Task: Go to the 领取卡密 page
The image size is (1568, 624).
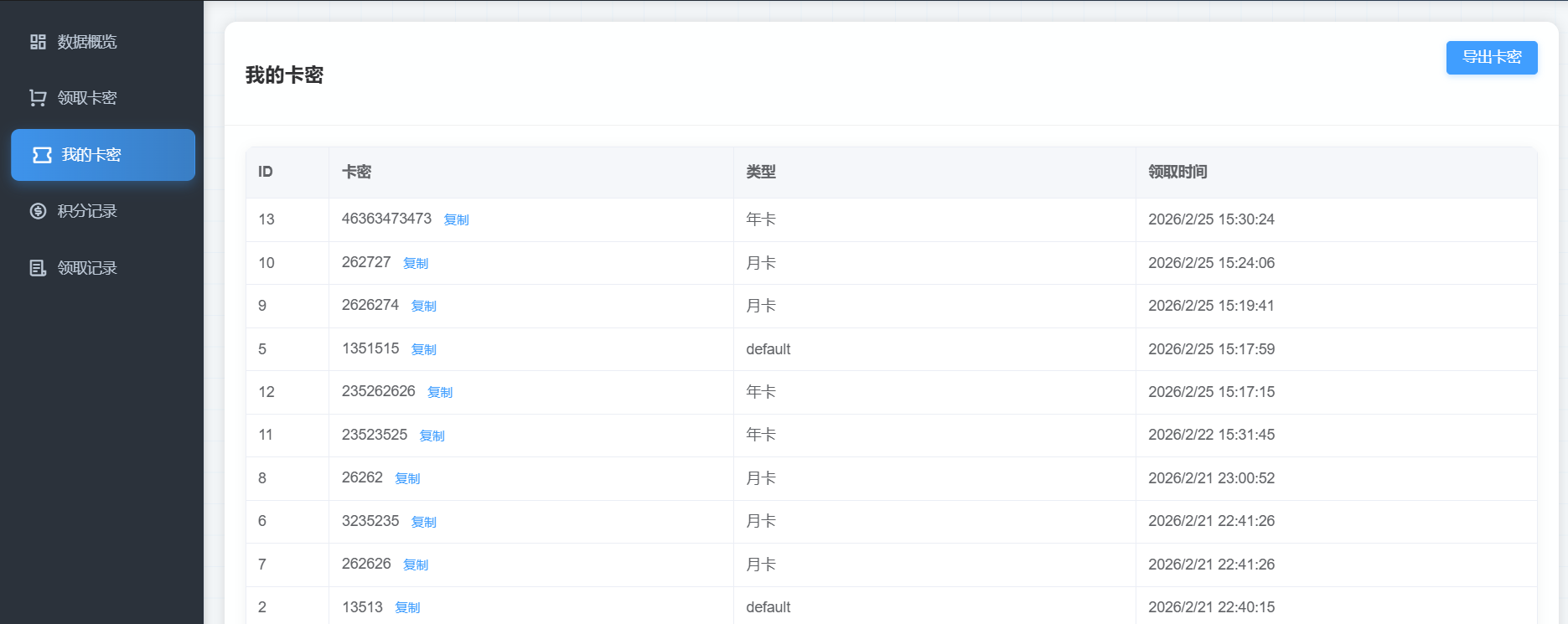Action: coord(87,98)
